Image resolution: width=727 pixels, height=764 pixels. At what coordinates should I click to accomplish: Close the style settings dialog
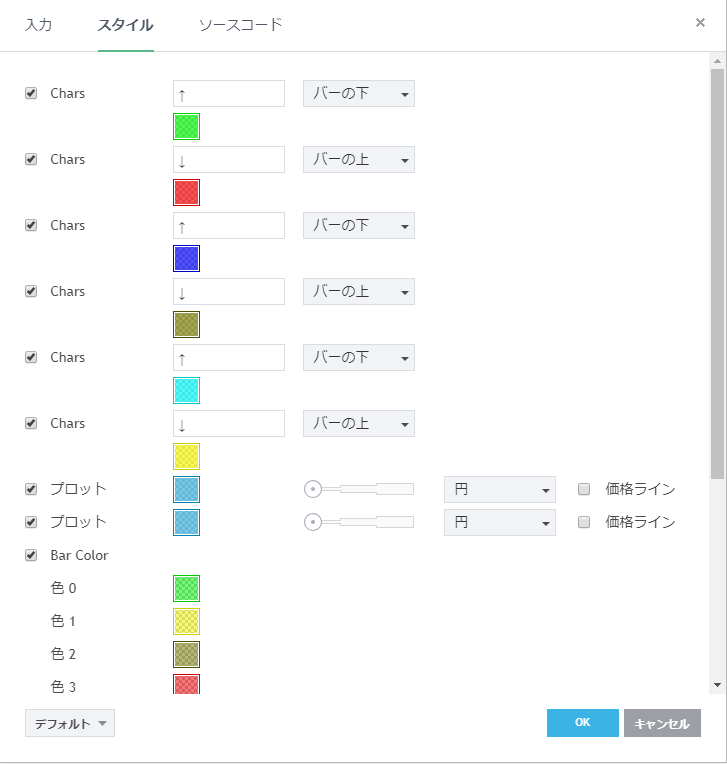point(700,23)
